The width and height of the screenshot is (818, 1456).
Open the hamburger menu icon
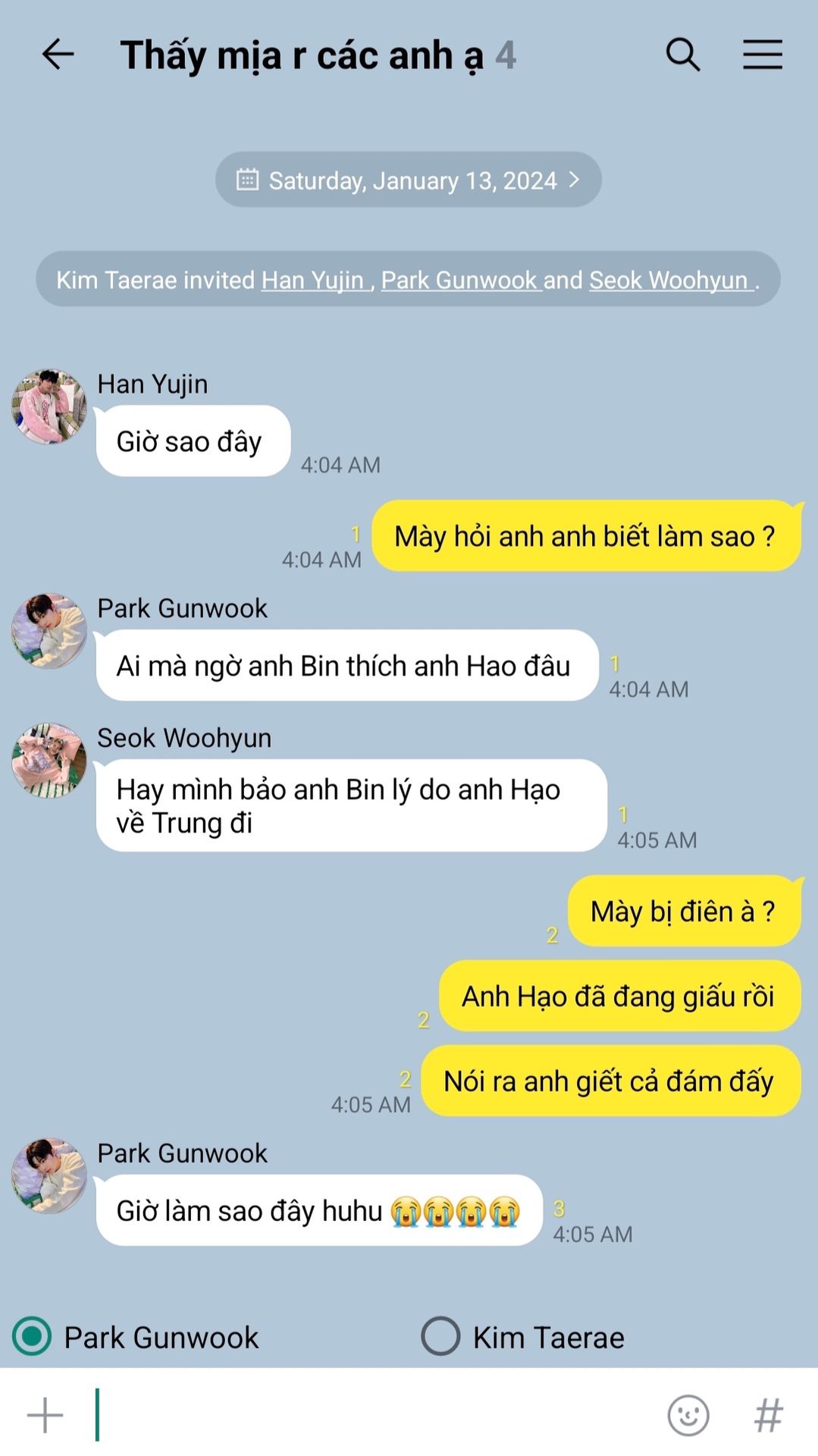tap(762, 55)
